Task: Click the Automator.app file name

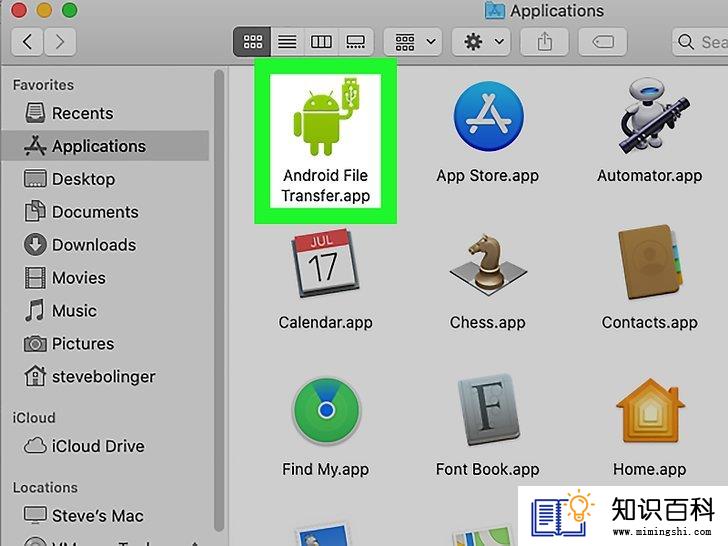Action: pos(650,176)
